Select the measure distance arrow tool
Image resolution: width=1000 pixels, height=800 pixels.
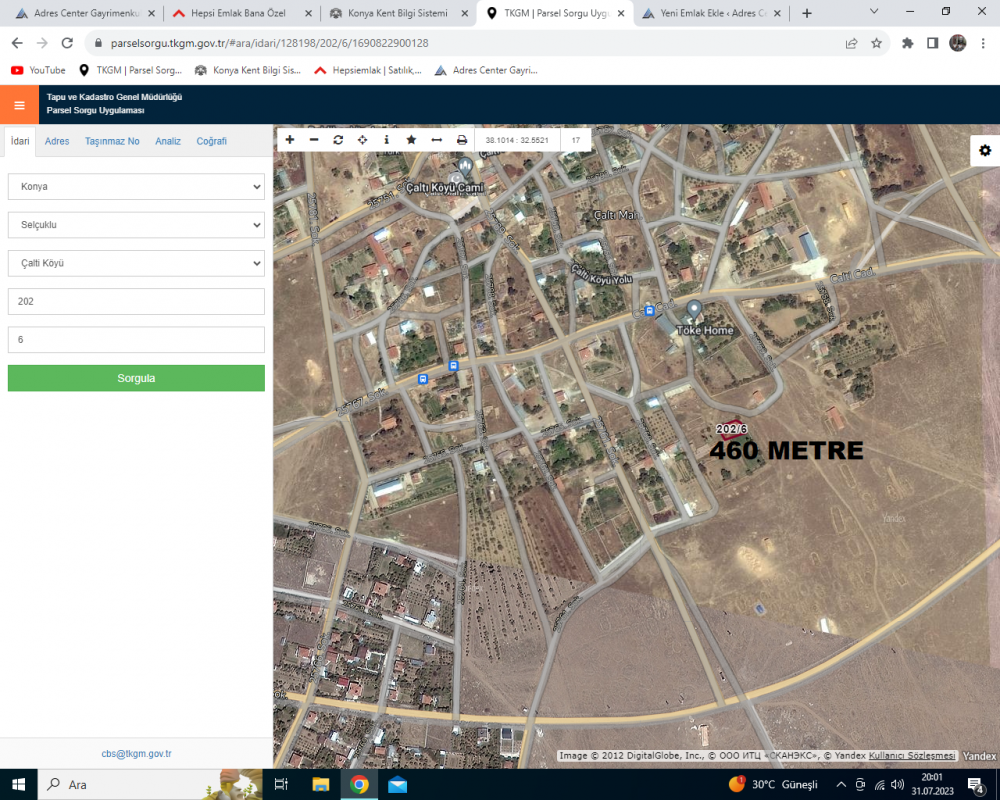[437, 140]
